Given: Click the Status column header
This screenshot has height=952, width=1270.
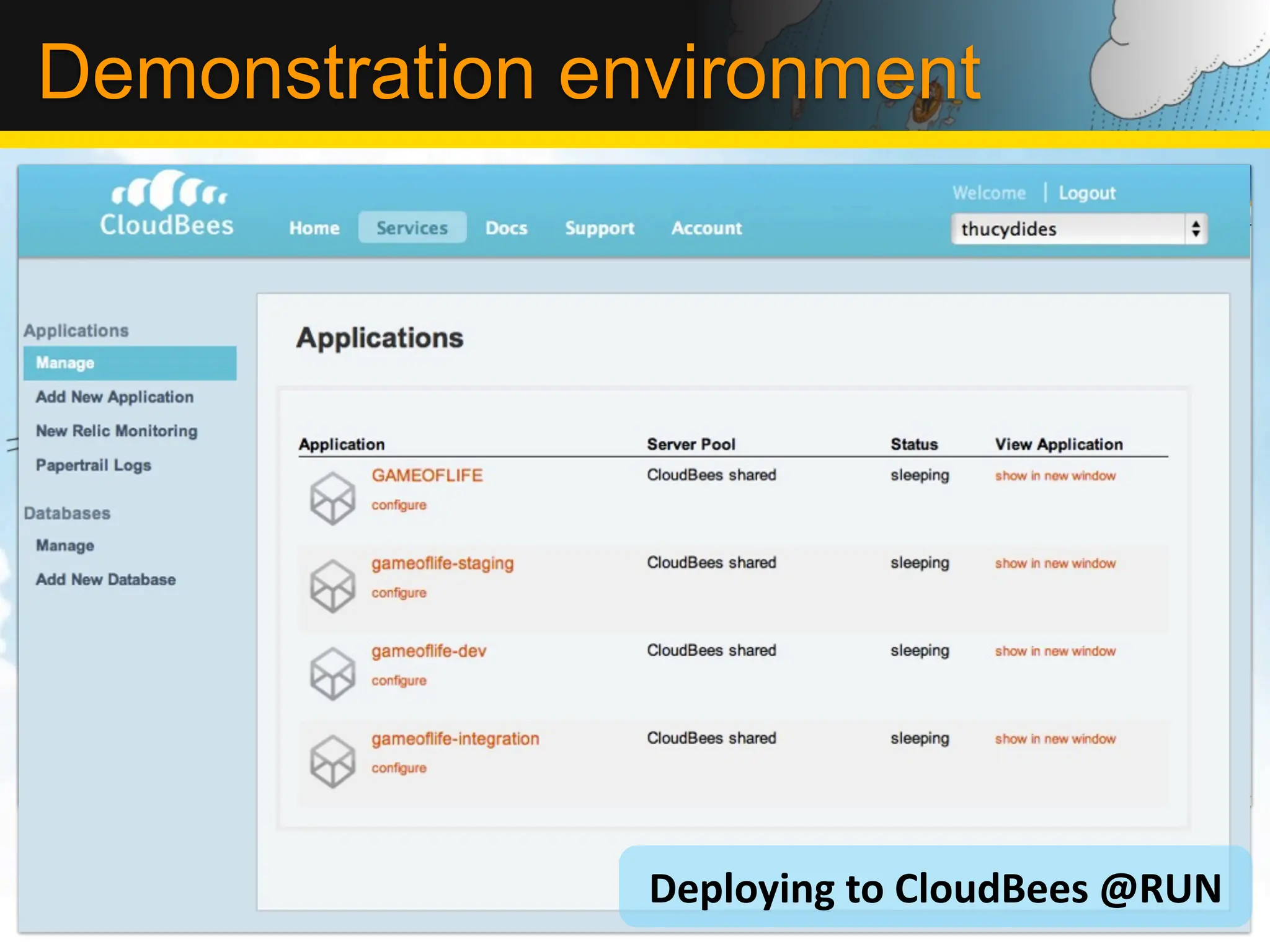Looking at the screenshot, I should 915,444.
